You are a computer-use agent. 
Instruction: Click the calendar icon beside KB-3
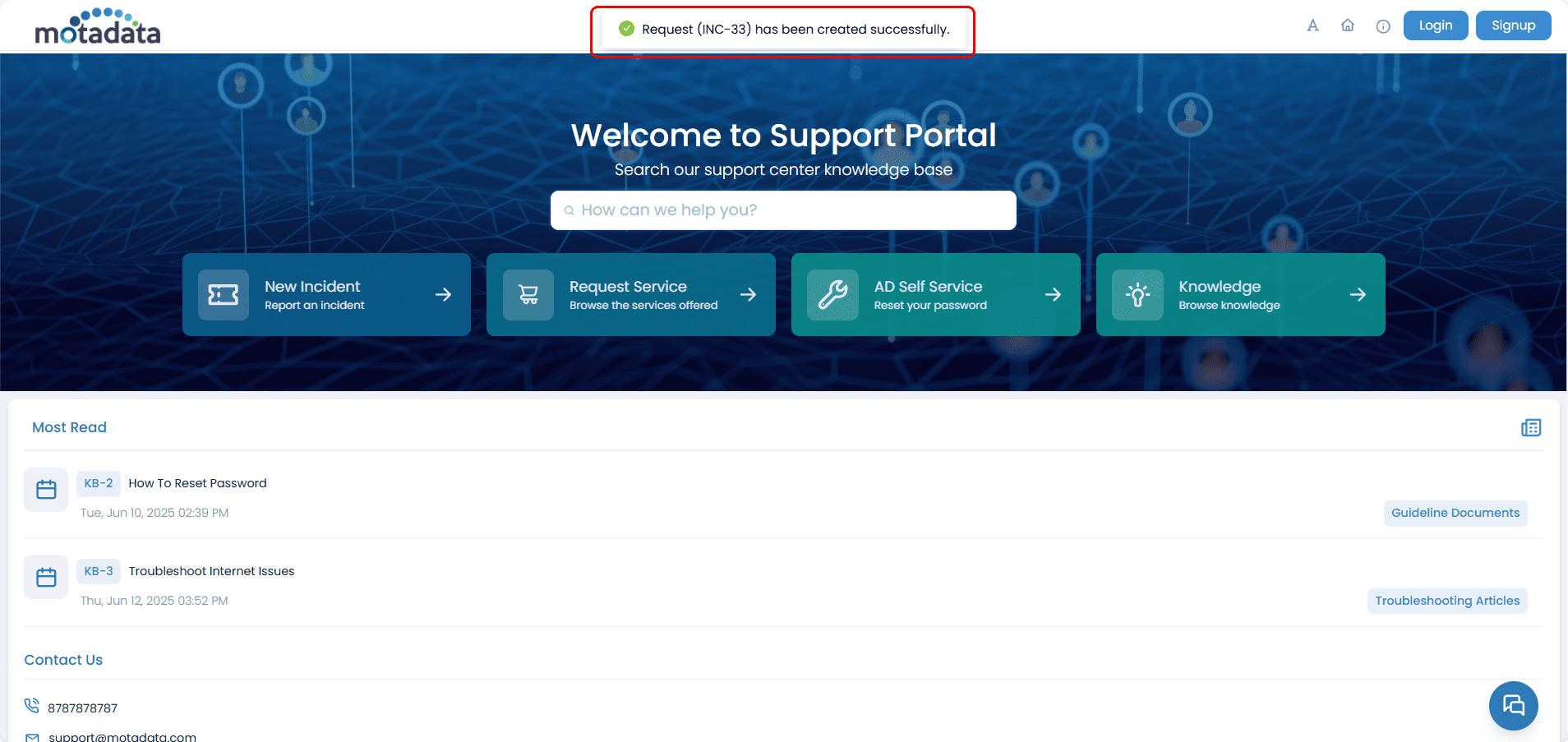coord(46,576)
